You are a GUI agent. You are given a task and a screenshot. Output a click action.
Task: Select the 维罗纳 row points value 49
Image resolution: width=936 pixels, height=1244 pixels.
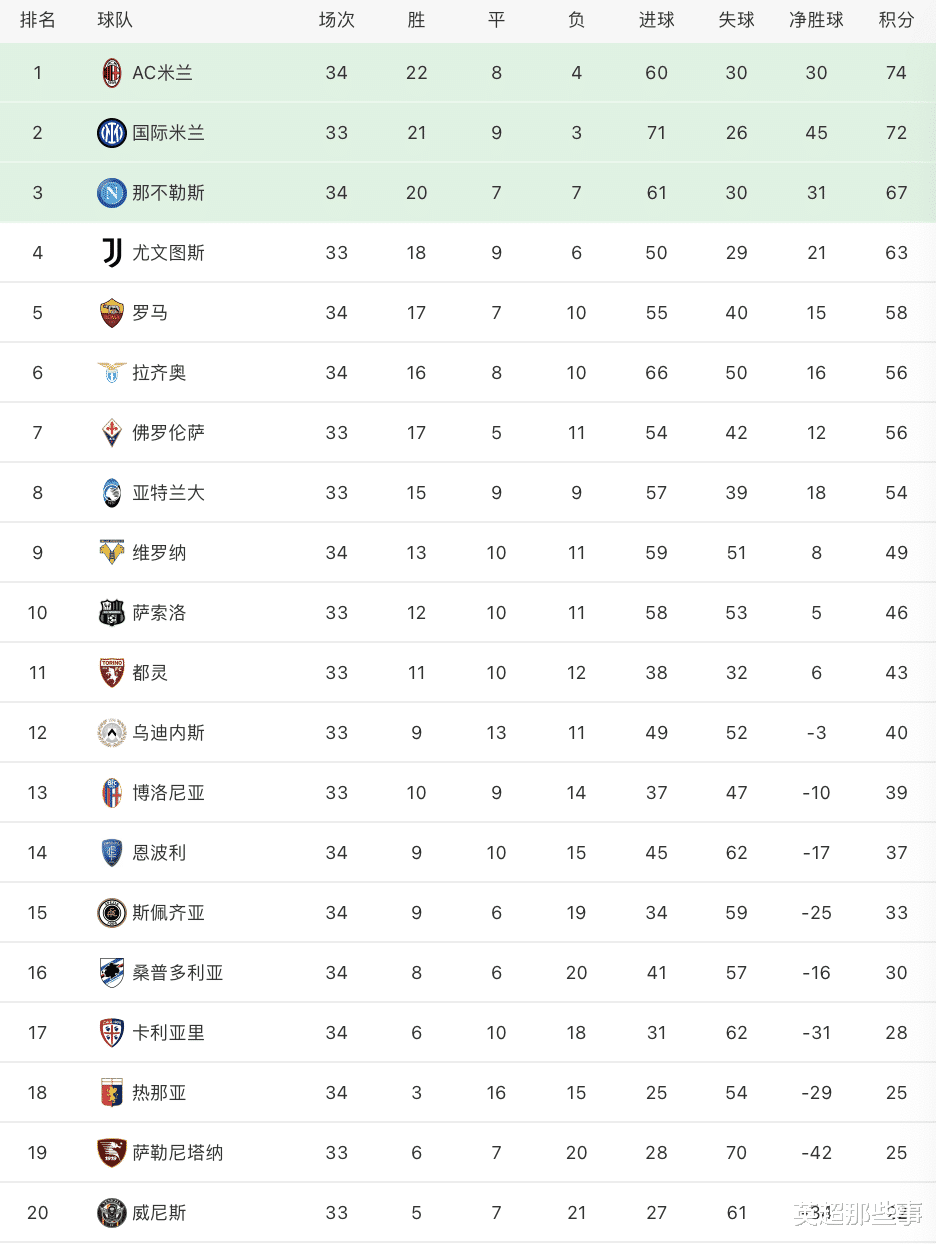896,553
